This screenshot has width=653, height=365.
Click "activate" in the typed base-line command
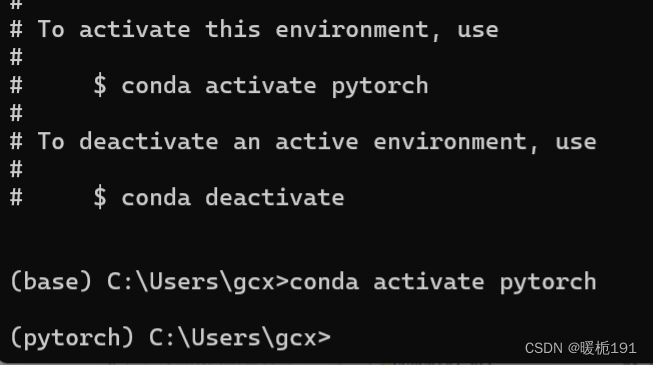[429, 282]
